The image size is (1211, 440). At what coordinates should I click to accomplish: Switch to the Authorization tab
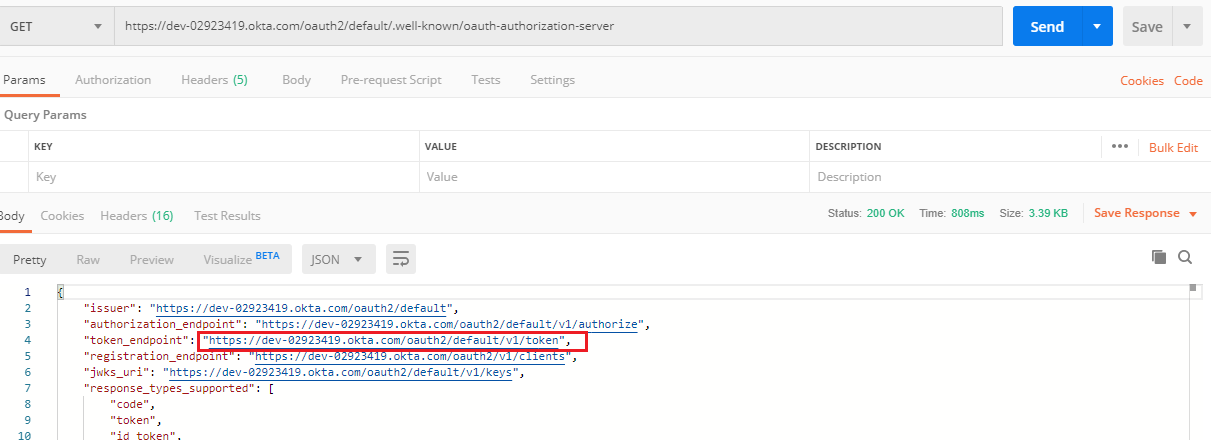(113, 80)
